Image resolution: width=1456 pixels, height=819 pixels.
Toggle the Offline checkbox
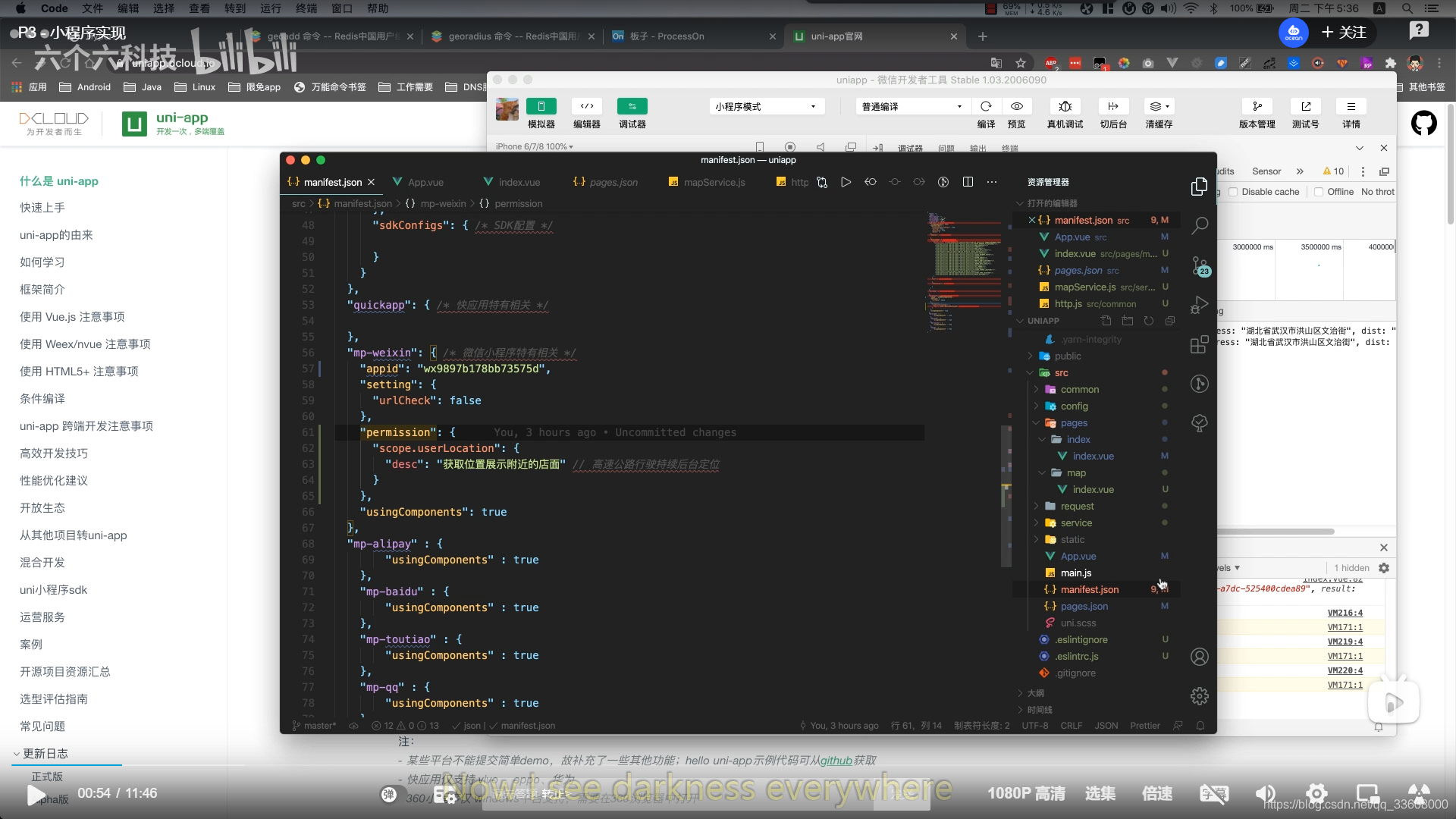[x=1319, y=192]
